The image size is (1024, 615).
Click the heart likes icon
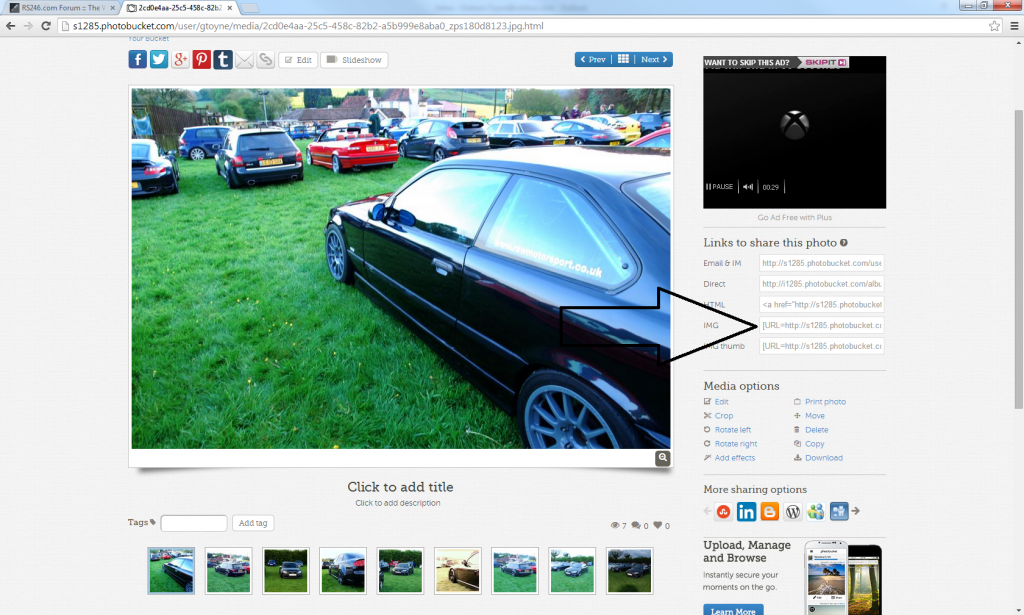click(x=658, y=525)
